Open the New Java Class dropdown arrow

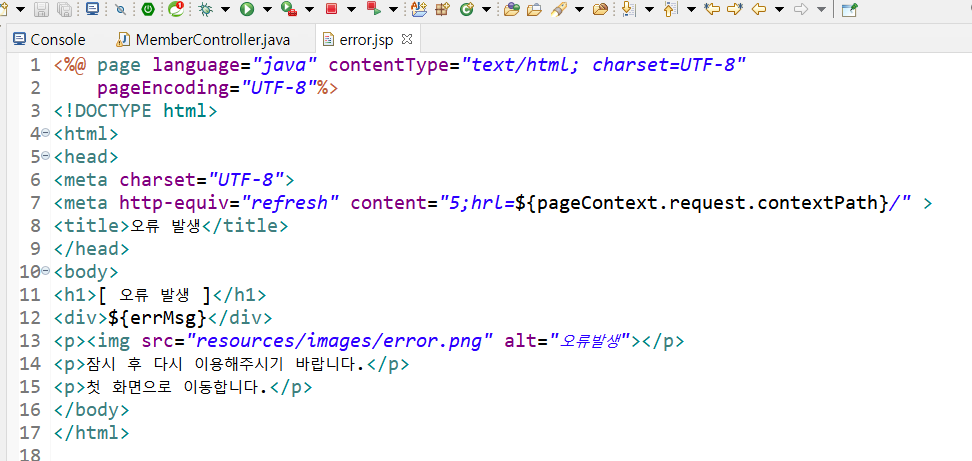tap(486, 9)
